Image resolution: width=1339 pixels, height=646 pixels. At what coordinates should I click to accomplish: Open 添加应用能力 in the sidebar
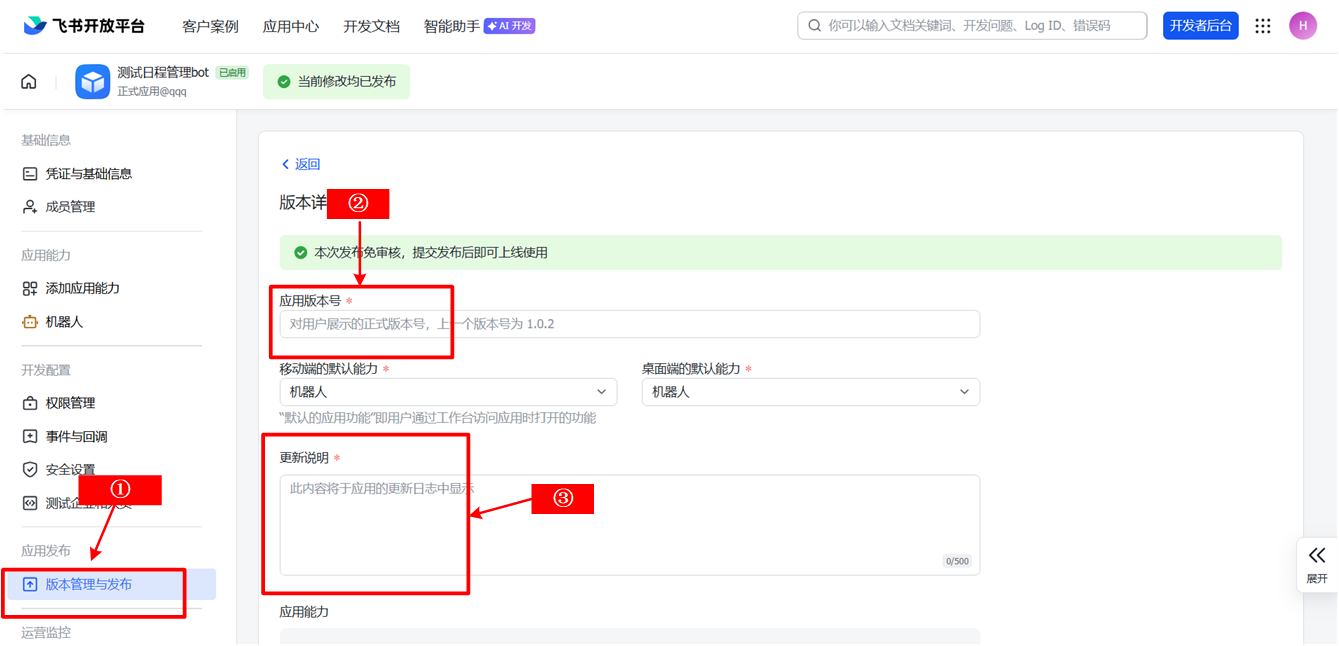82,288
